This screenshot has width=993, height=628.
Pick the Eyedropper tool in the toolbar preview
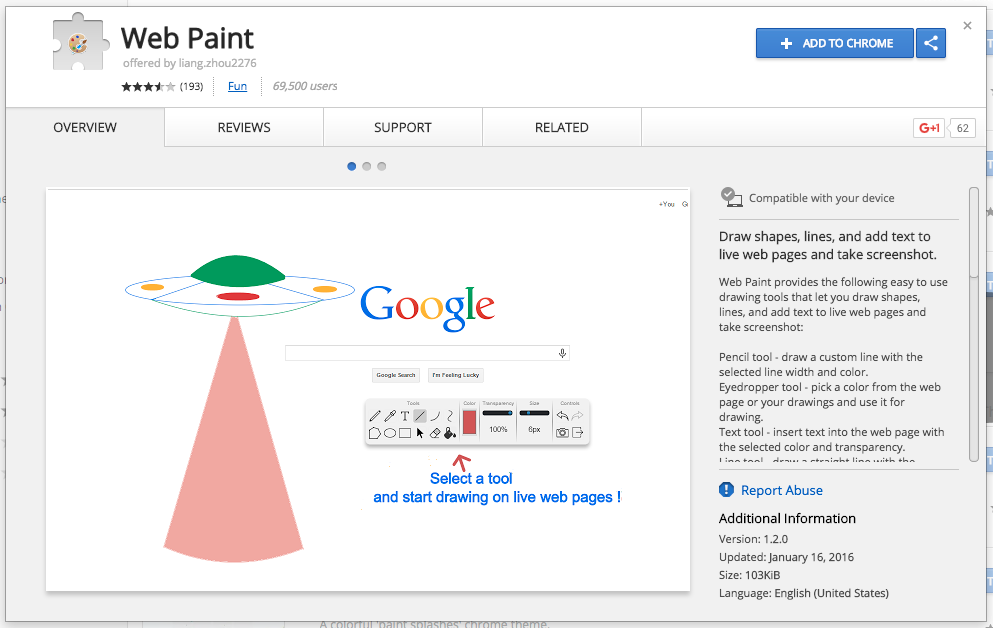tap(390, 416)
